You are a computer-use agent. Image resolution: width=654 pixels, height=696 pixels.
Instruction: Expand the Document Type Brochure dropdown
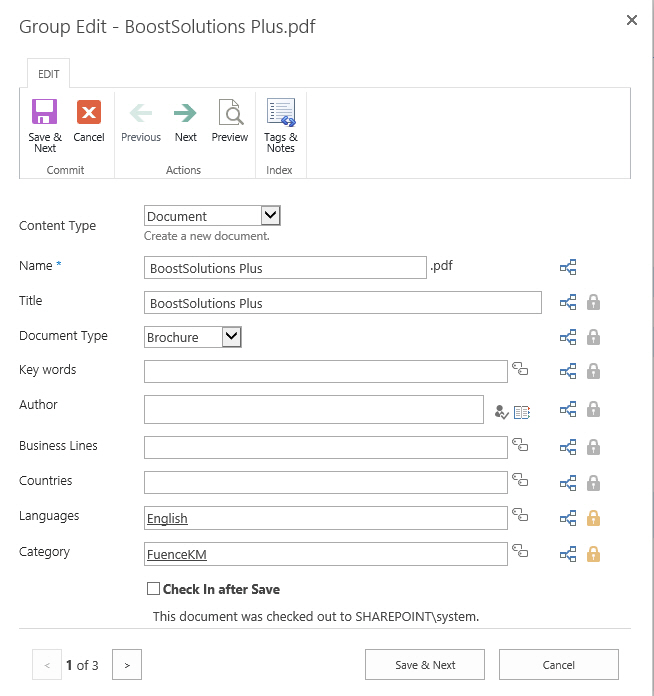click(x=231, y=337)
